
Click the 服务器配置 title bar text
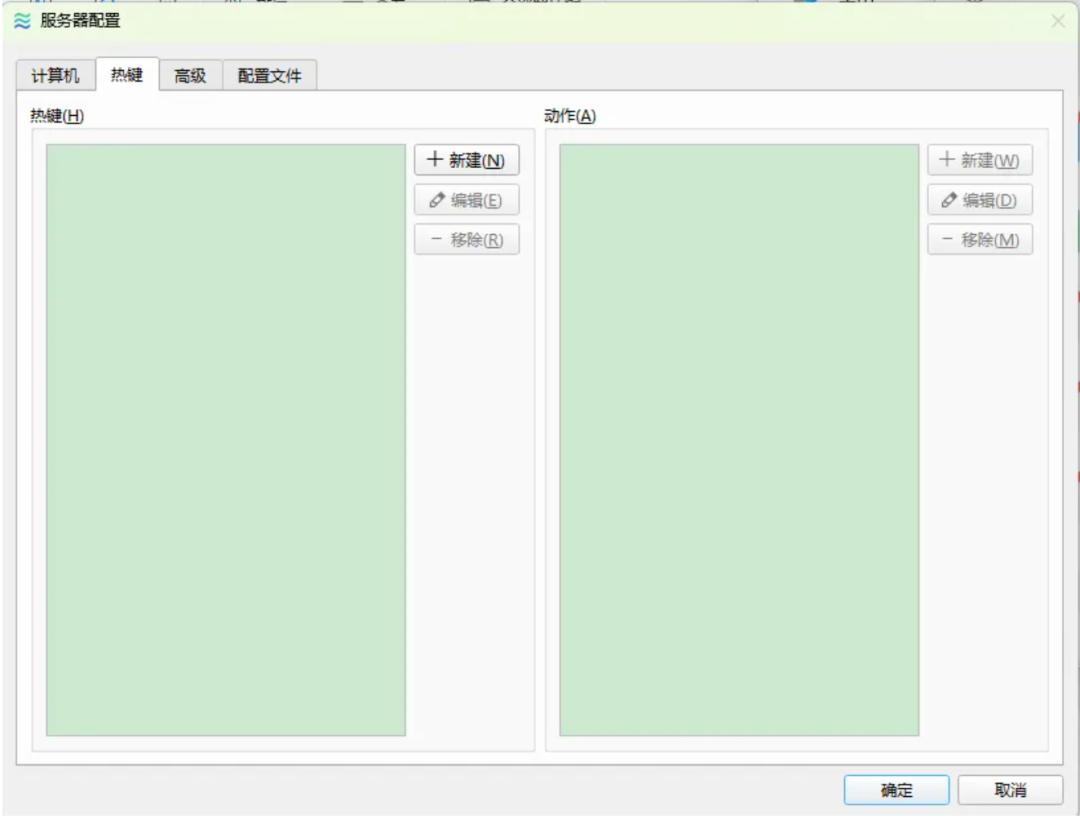(x=80, y=22)
